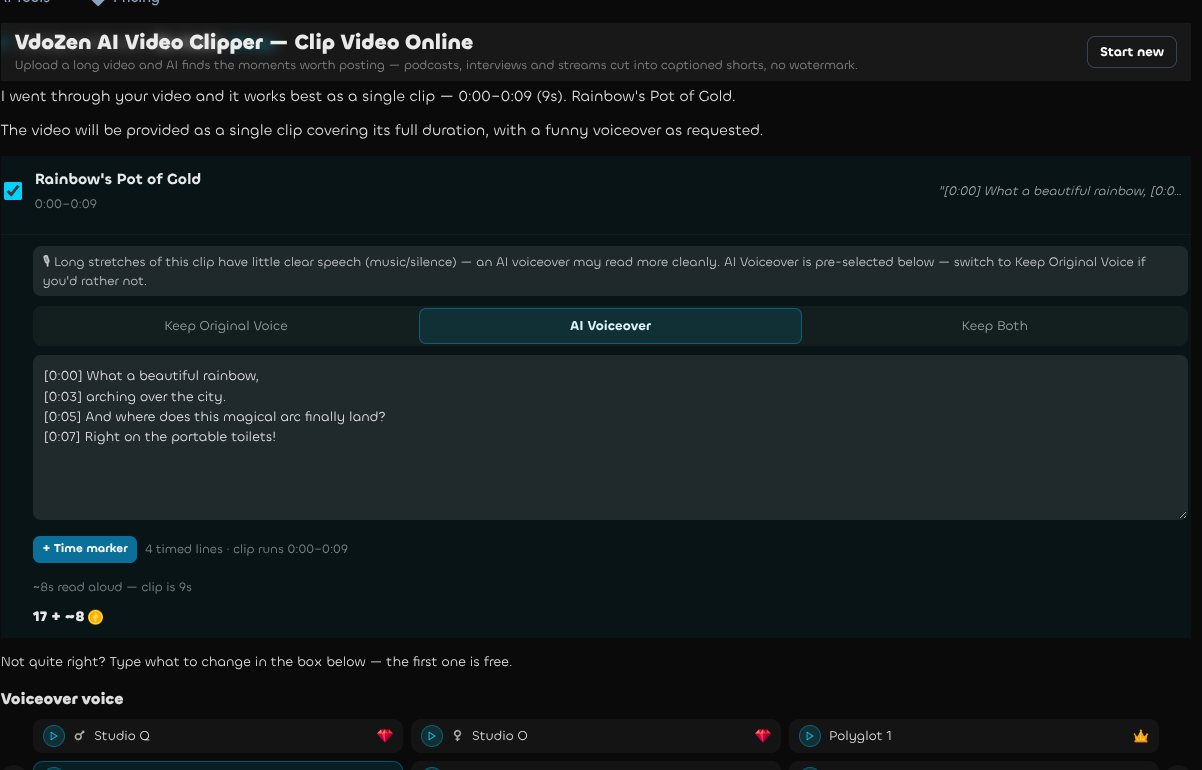The width and height of the screenshot is (1202, 770).
Task: Select the AI Voiceover option
Action: (x=610, y=326)
